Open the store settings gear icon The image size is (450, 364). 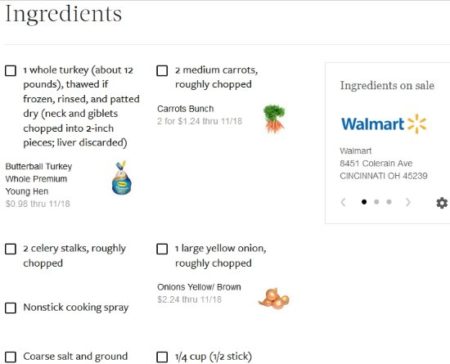coord(442,202)
